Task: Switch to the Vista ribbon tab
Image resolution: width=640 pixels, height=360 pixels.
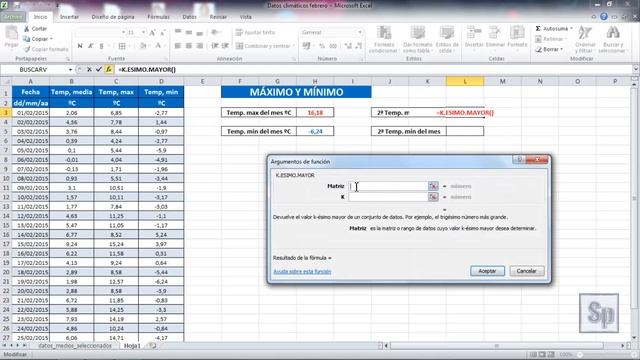Action: [x=245, y=17]
